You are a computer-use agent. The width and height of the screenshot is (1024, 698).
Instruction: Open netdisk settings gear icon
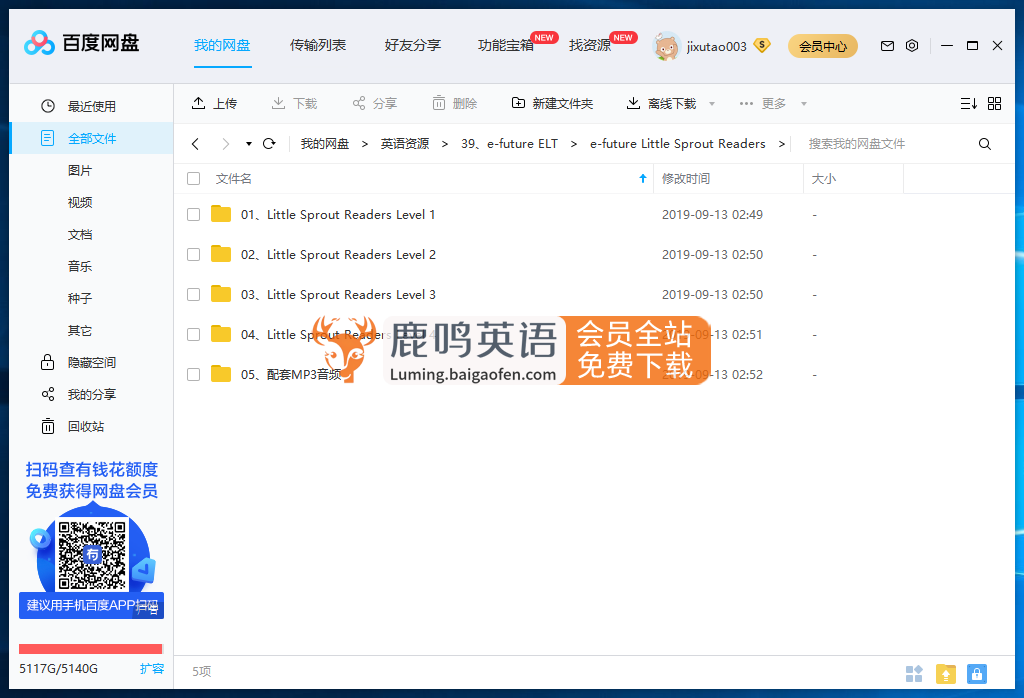[x=911, y=45]
